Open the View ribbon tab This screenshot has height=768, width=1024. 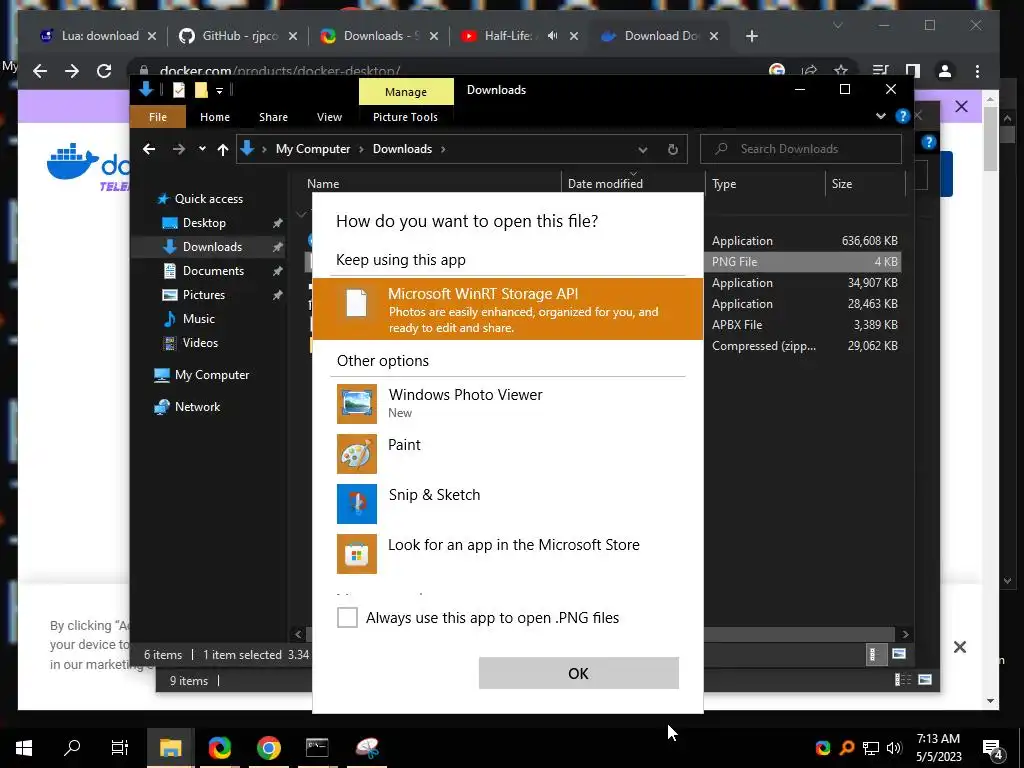(x=329, y=117)
